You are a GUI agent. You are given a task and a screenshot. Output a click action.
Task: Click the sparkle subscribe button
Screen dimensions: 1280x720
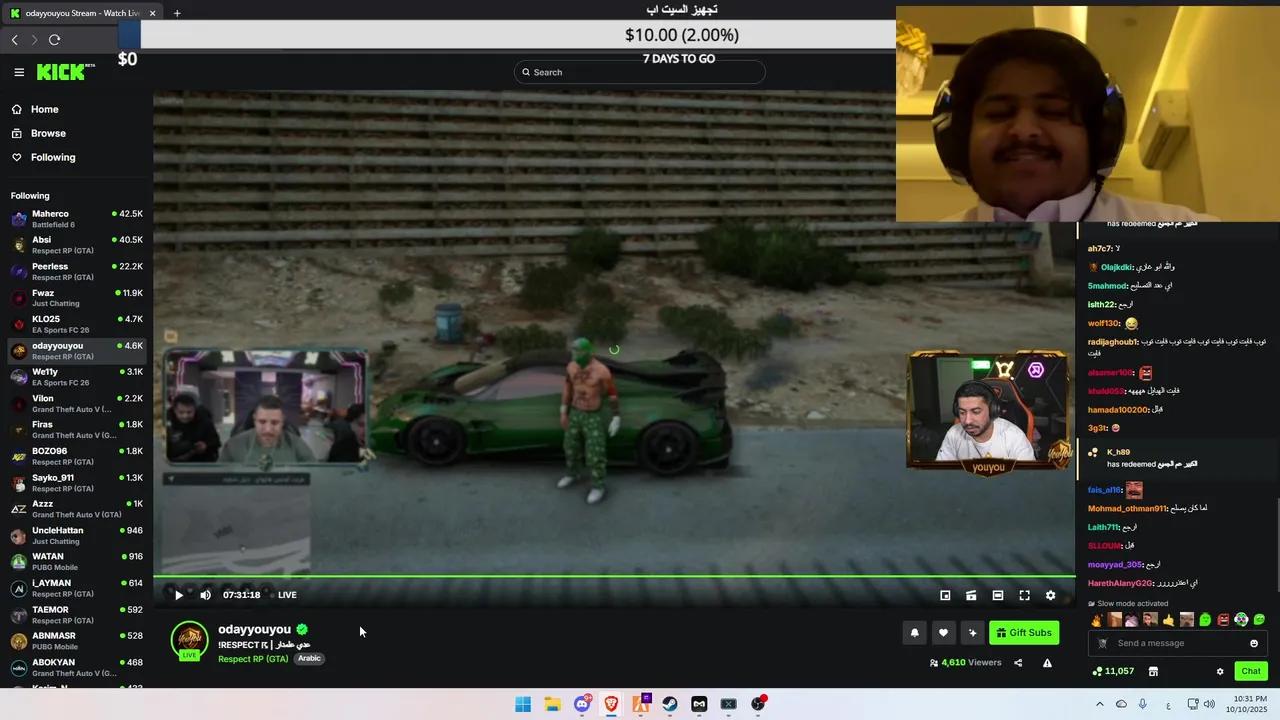(x=972, y=632)
